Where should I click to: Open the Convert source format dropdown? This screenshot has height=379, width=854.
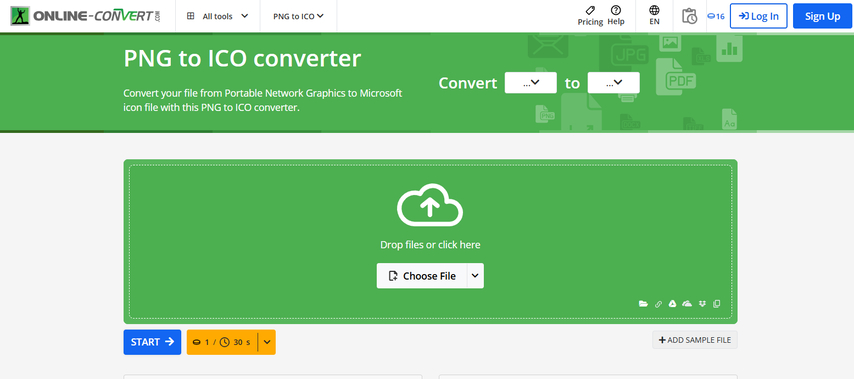(530, 83)
